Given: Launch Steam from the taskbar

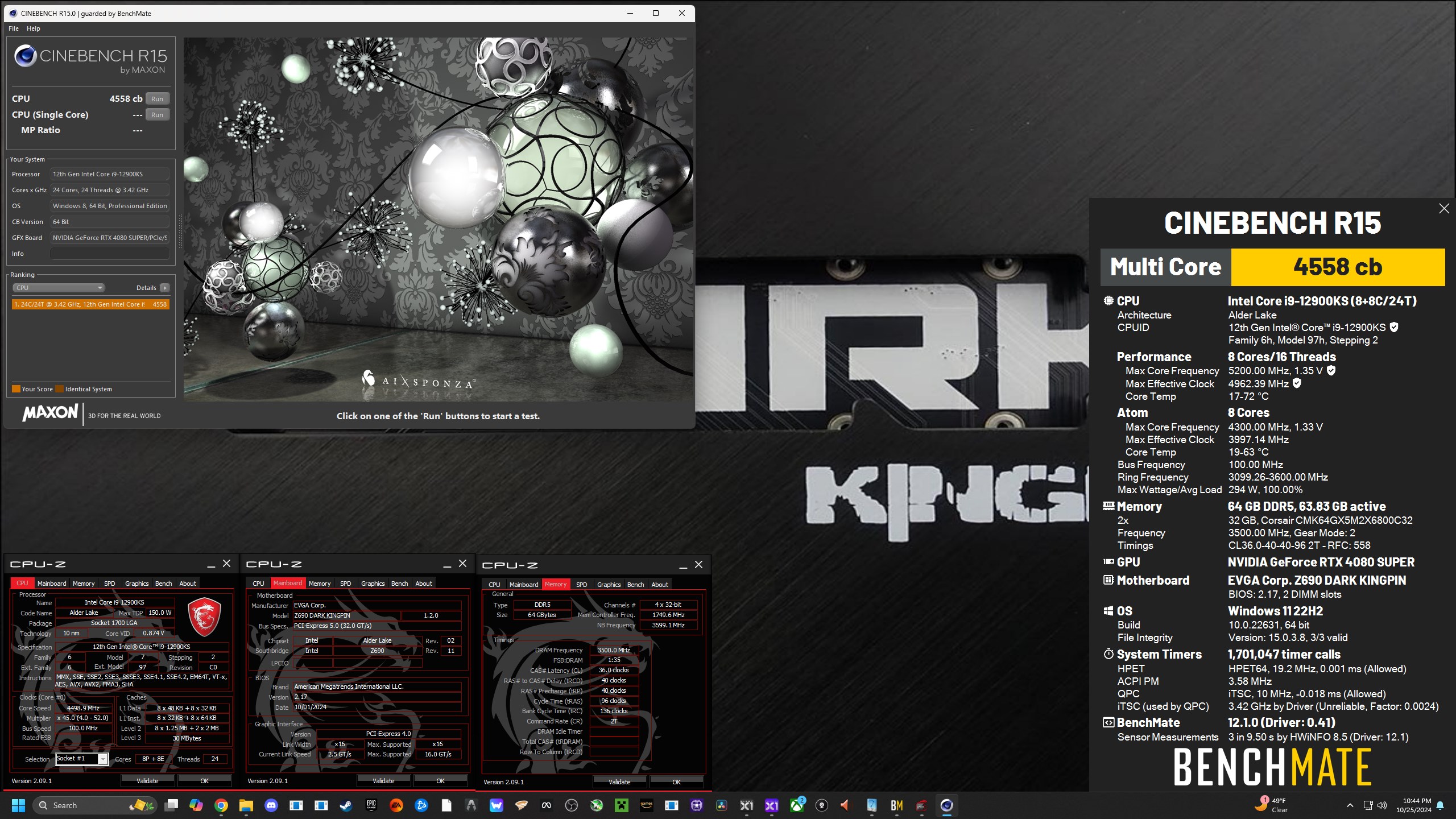Looking at the screenshot, I should (346, 805).
